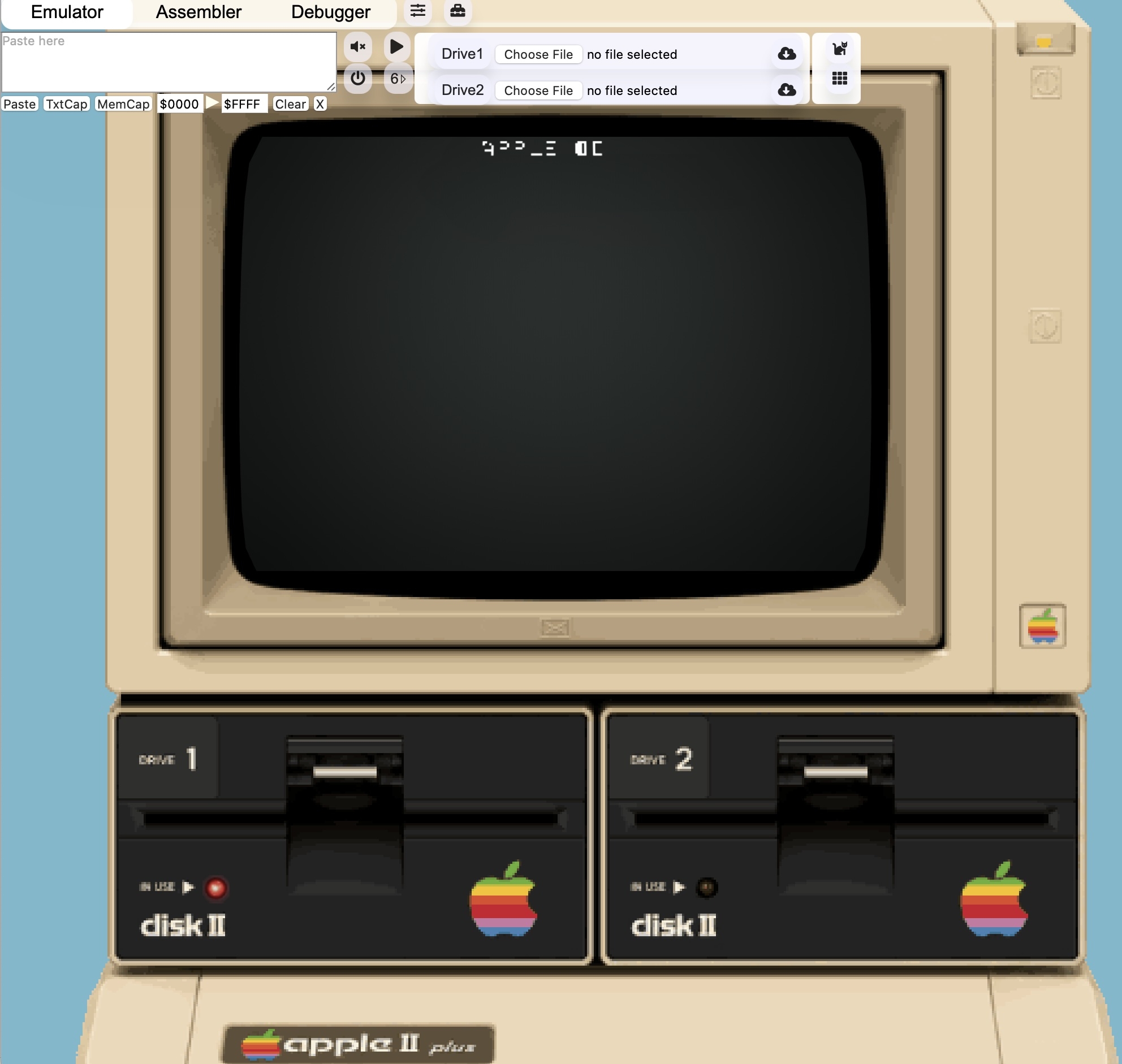Choose a file for Drive1
Screen dimensions: 1122x1064
coord(538,54)
